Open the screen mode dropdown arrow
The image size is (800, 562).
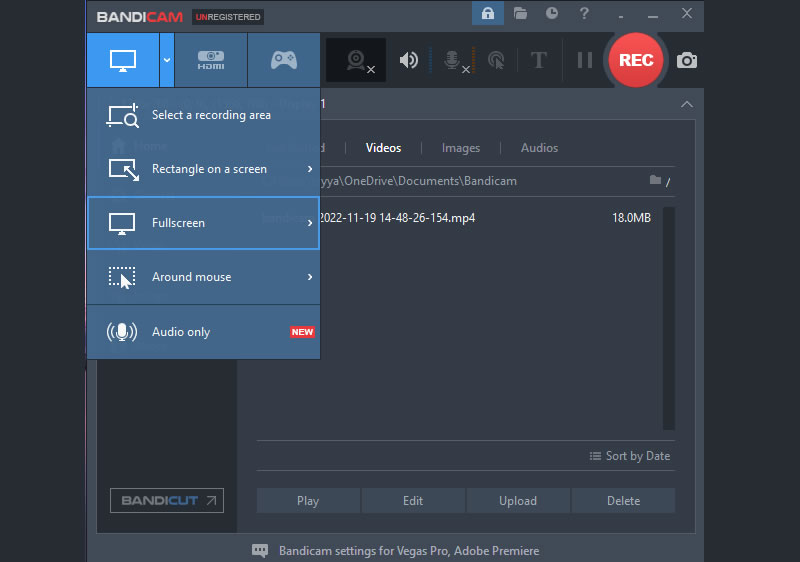tap(167, 60)
